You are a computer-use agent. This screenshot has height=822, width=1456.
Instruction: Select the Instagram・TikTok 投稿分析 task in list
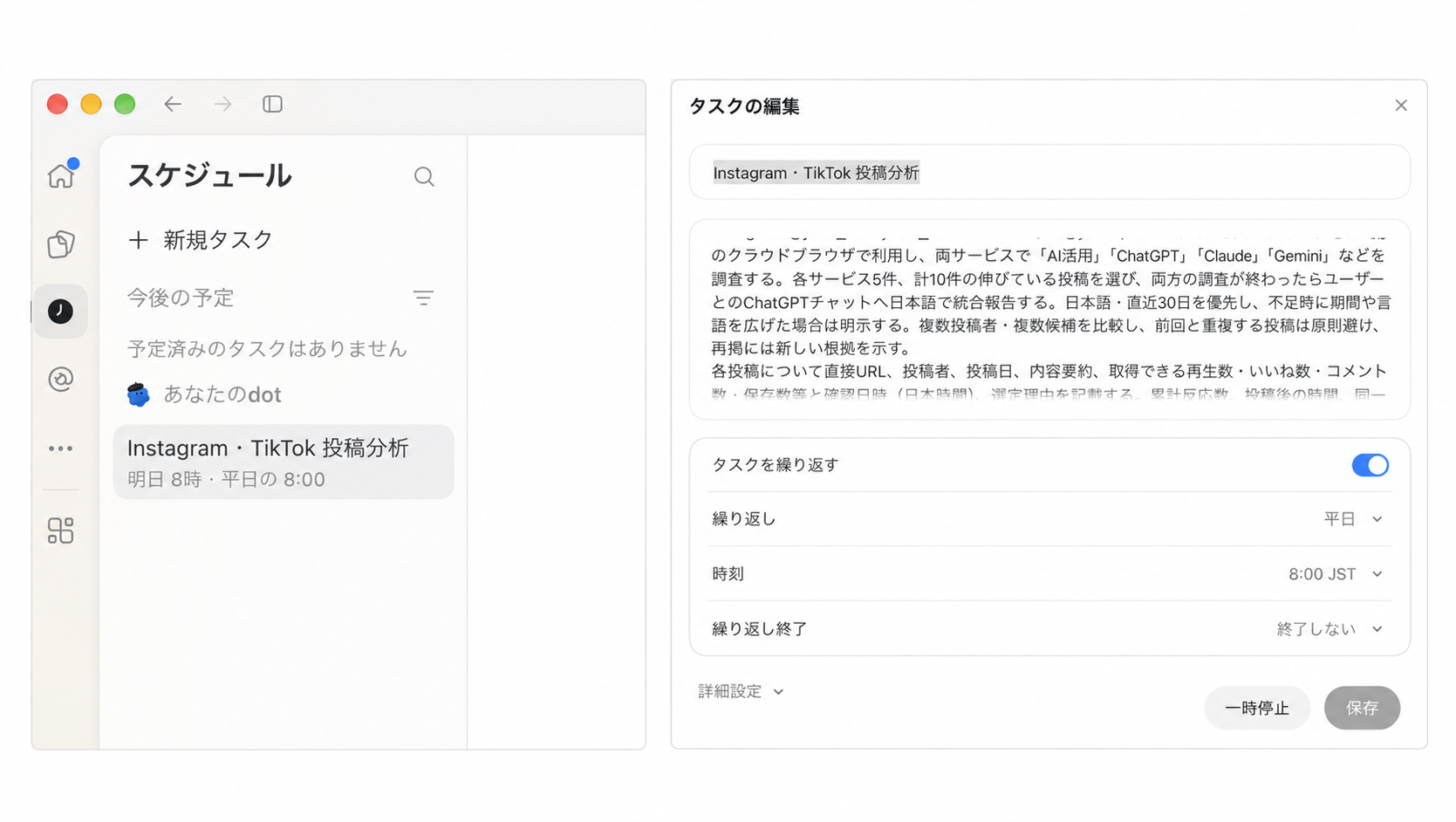(x=284, y=462)
